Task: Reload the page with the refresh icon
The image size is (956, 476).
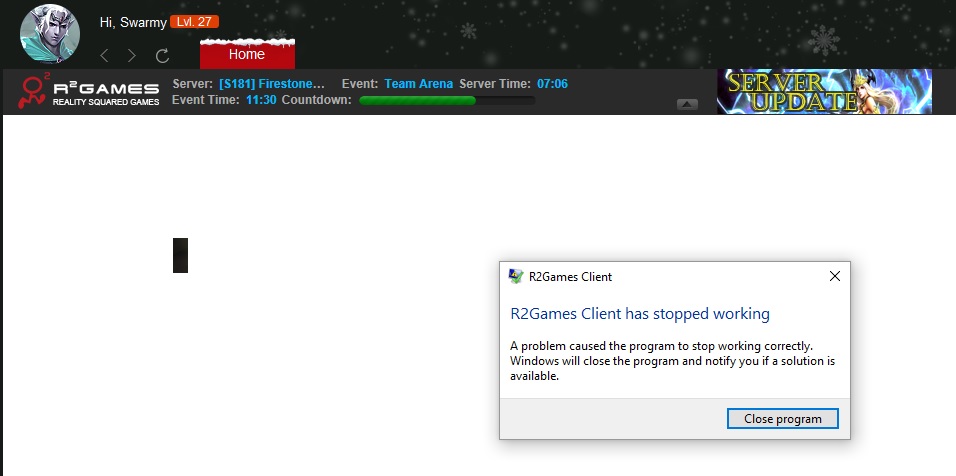Action: (x=162, y=56)
